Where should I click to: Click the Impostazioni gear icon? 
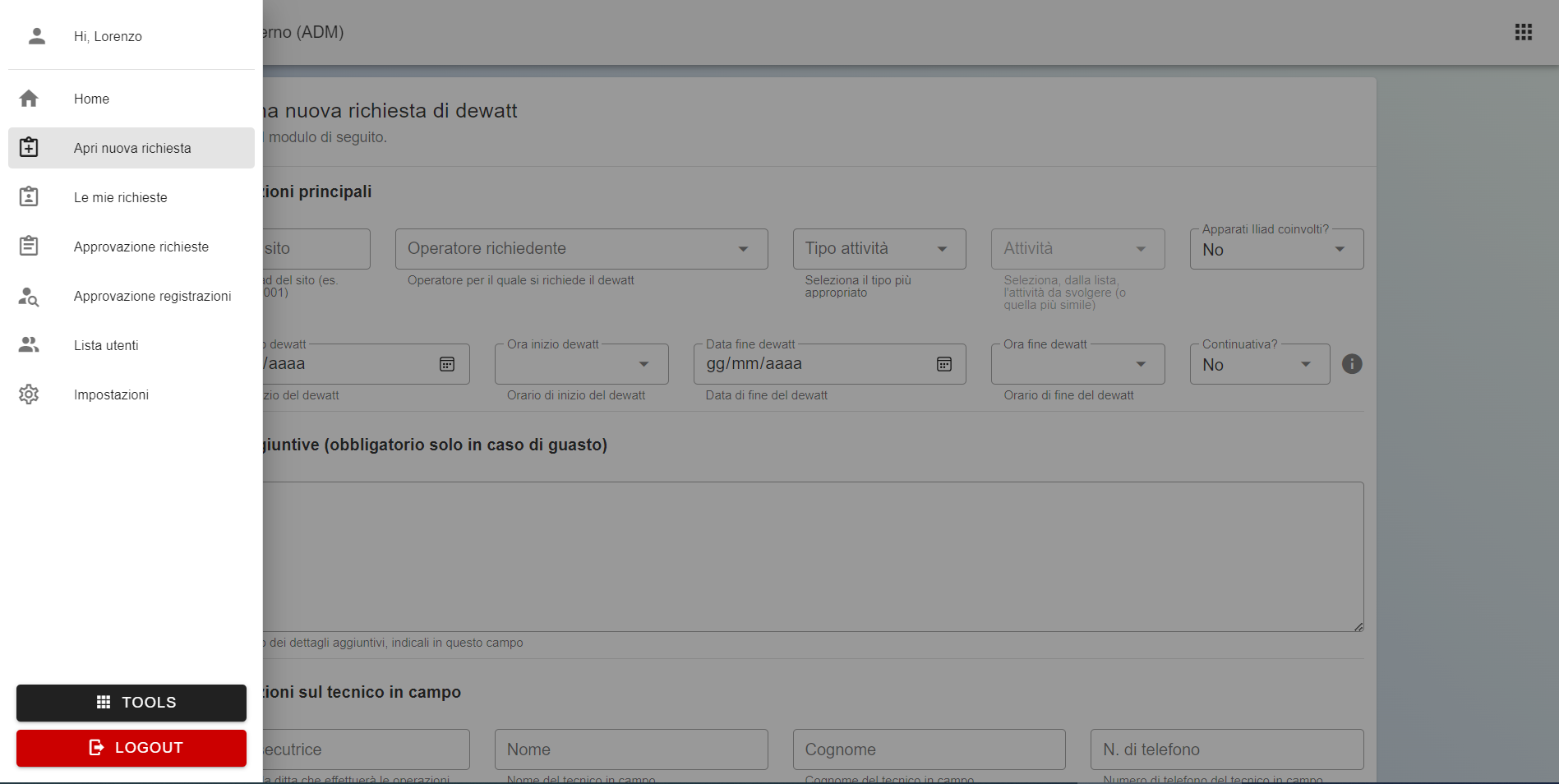coord(29,394)
